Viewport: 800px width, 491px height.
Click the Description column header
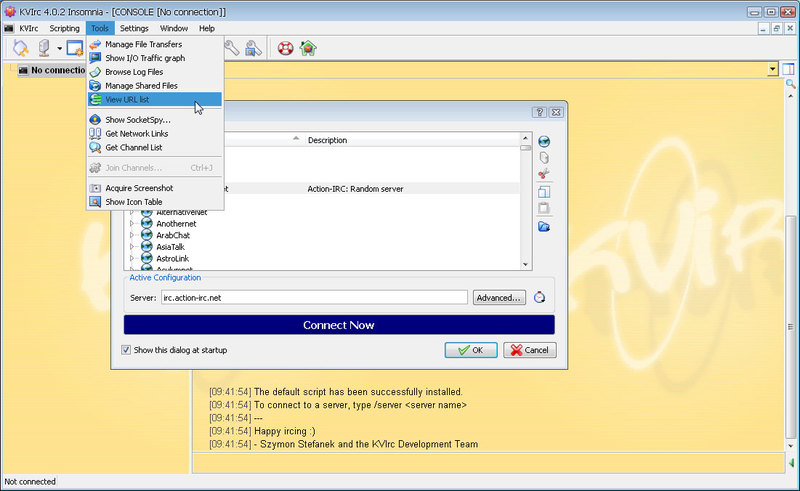(x=411, y=140)
